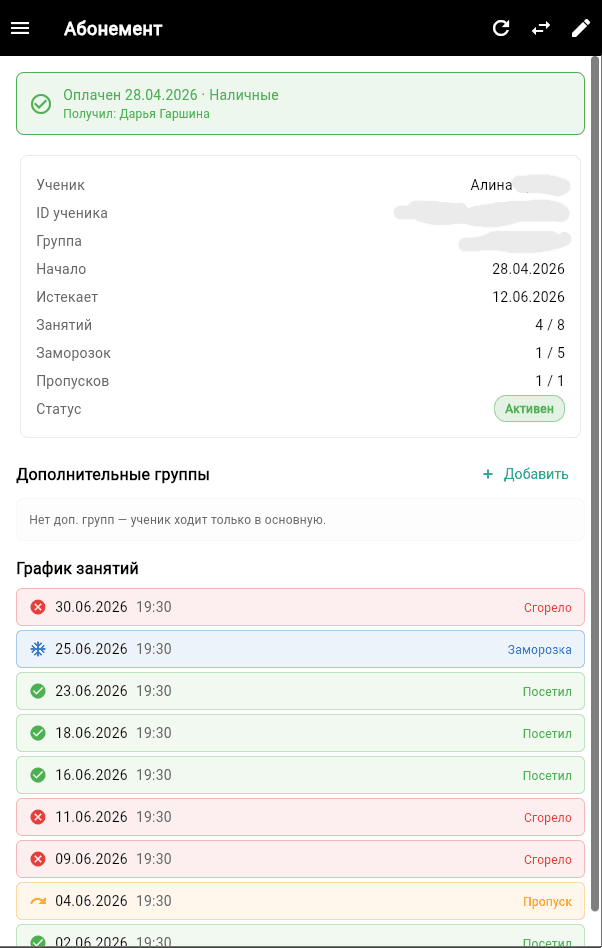Click the orange skip arrow icon for 04.06.2026
Viewport: 602px width, 948px height.
(38, 901)
